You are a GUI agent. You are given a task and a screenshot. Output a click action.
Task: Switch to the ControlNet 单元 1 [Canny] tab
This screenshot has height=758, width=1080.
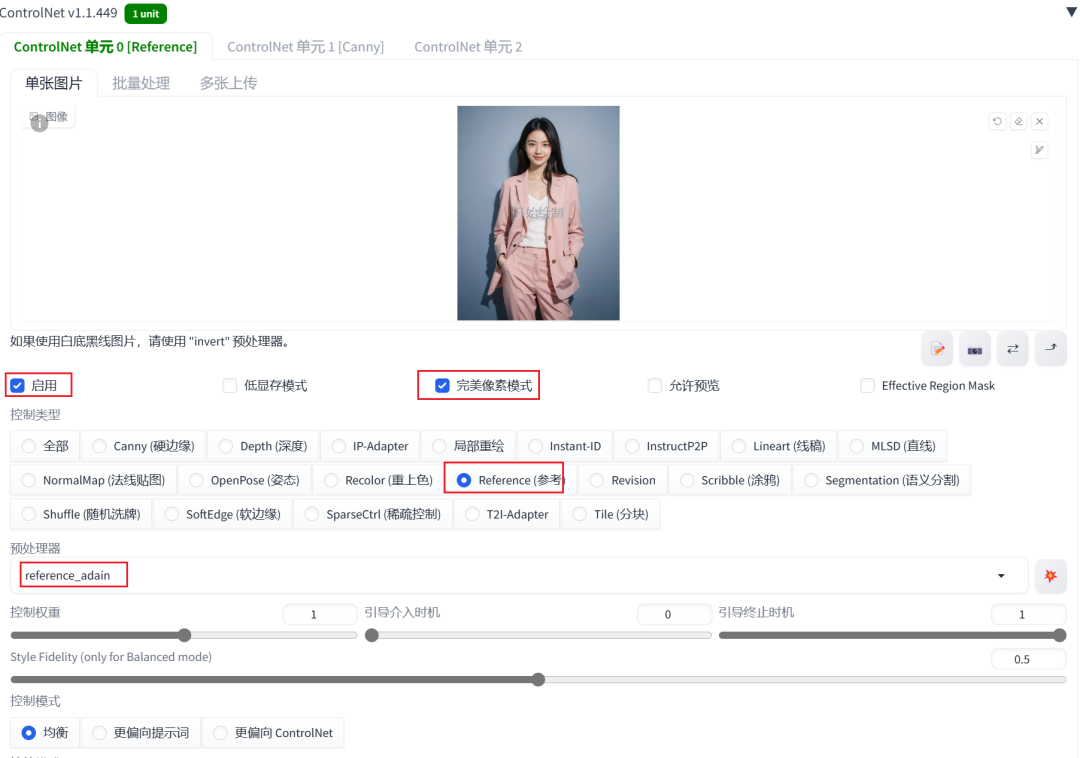[x=306, y=46]
